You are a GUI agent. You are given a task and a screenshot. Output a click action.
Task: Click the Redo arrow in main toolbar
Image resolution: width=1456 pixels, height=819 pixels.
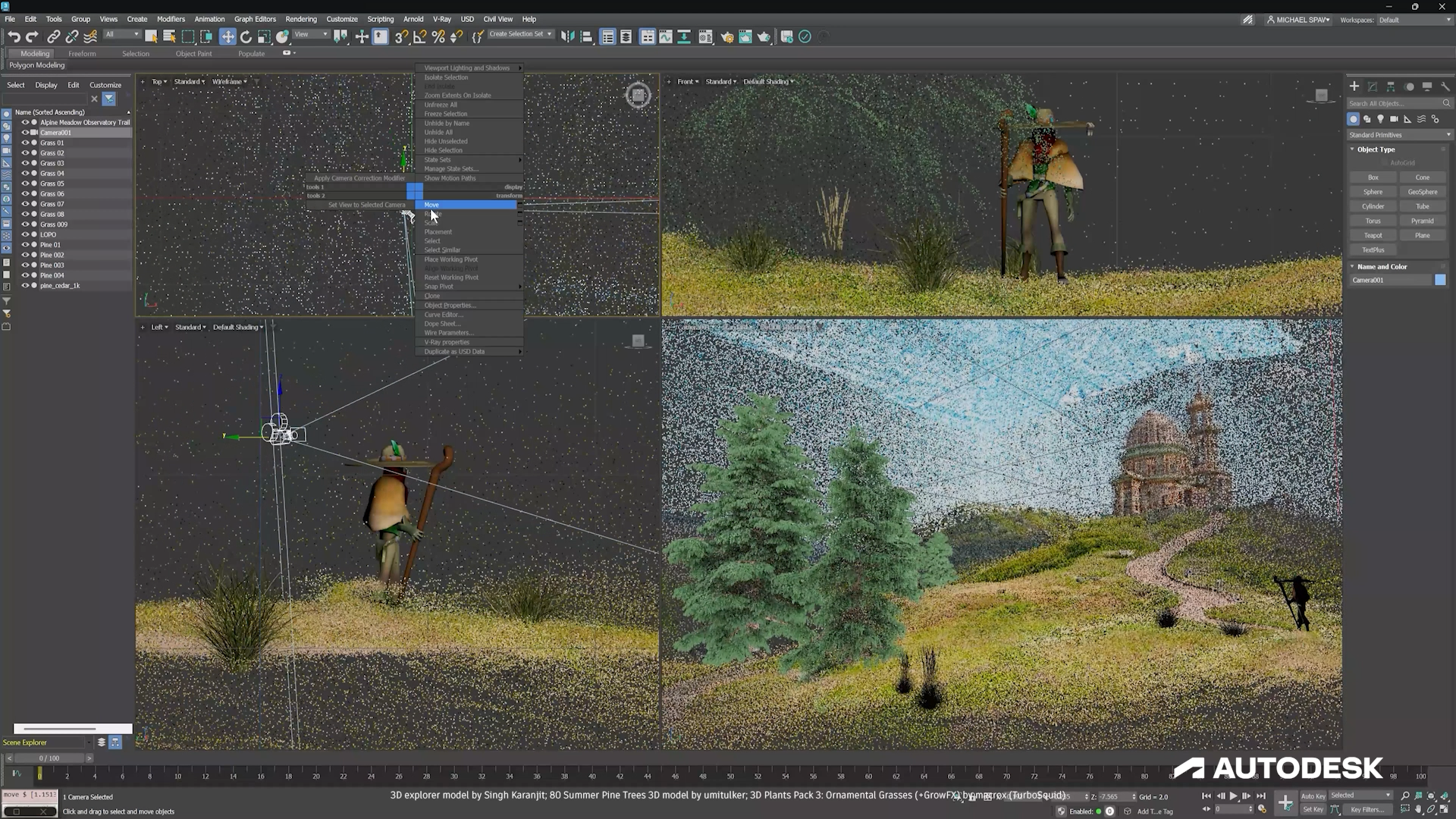click(x=32, y=36)
